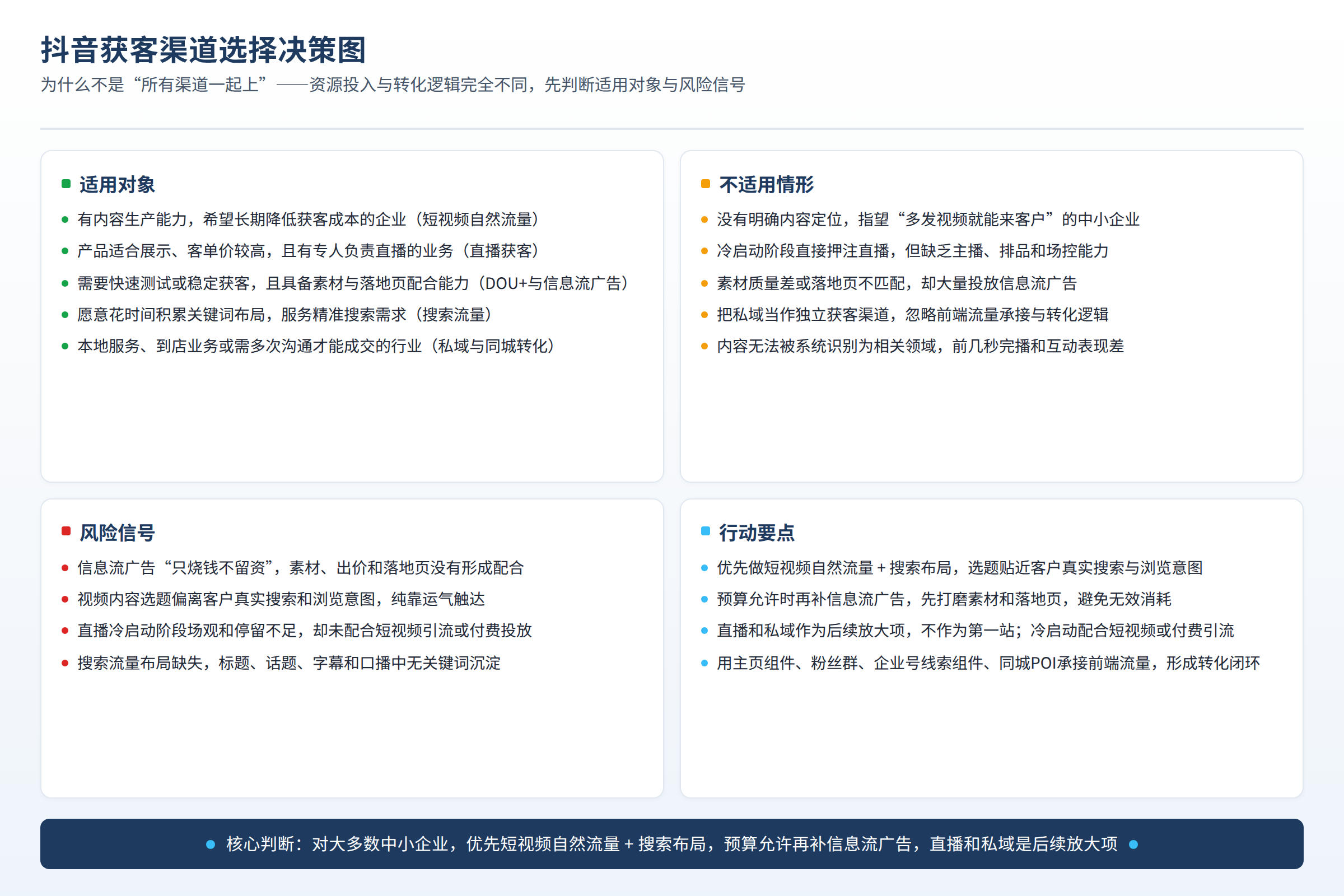This screenshot has height=896, width=1344.
Task: Click the red bullet before 信息流广告“只烧钱不留资”
Action: (x=65, y=568)
